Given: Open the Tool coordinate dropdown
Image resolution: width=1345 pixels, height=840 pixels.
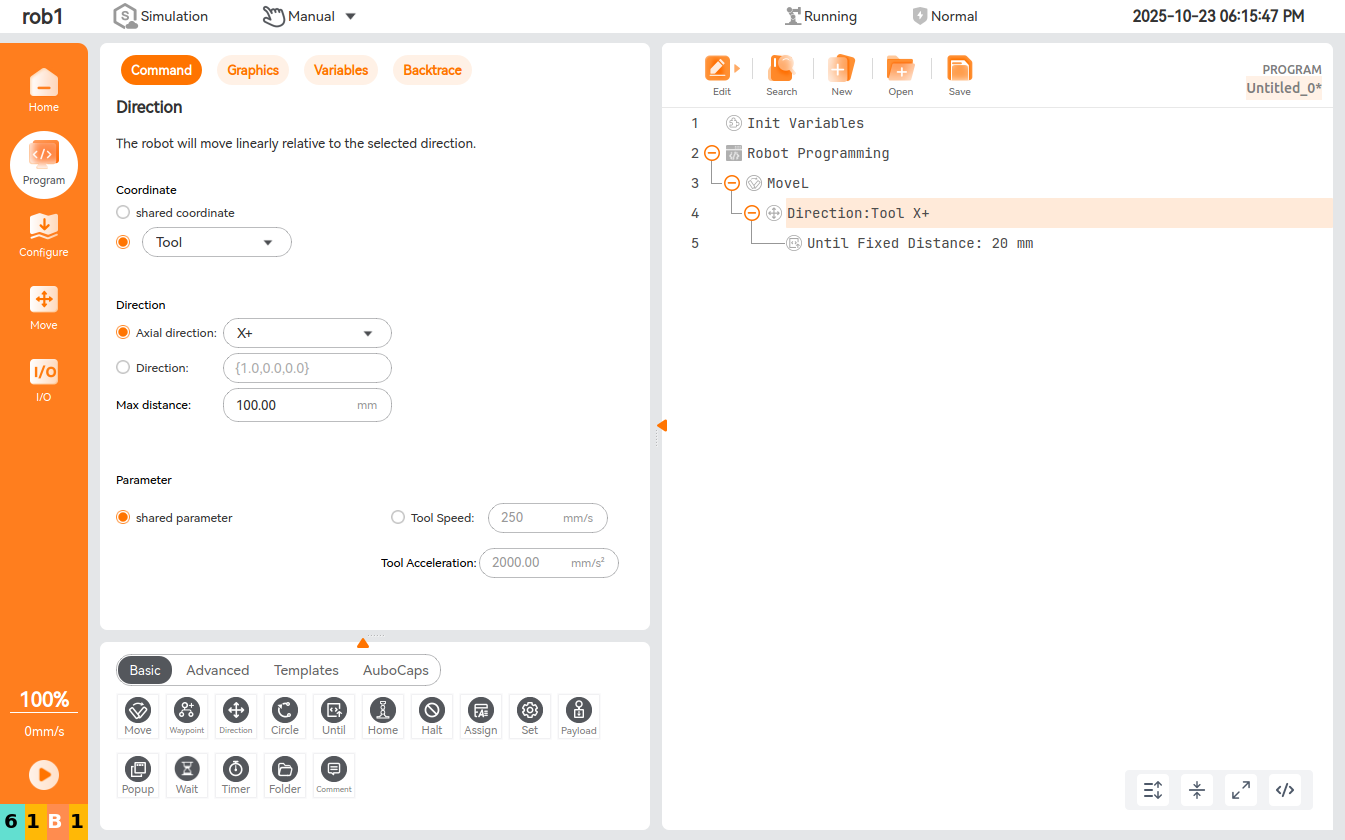Looking at the screenshot, I should point(217,242).
